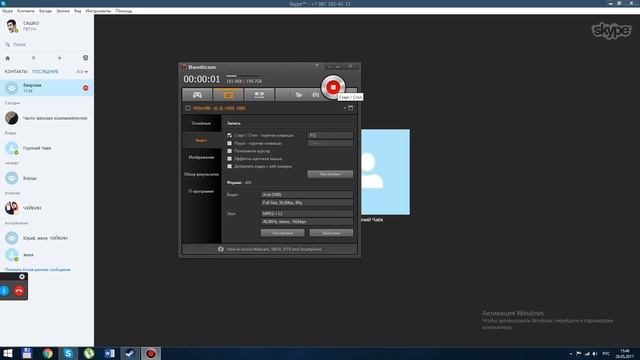Close the mini call widget with the X icon
The height and width of the screenshot is (360, 640).
22,277
